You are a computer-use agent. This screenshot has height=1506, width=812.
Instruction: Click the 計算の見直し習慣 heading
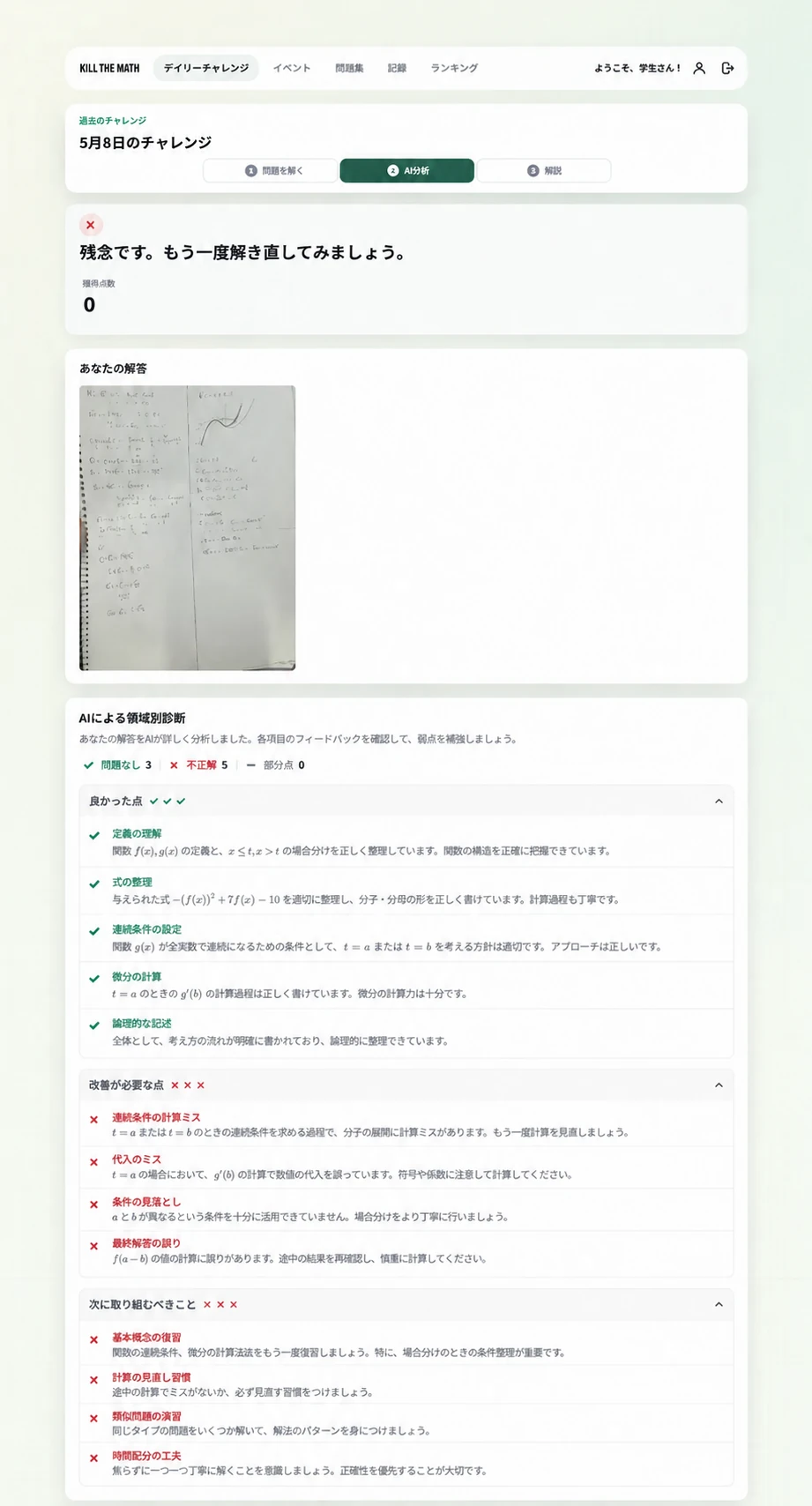(152, 1377)
